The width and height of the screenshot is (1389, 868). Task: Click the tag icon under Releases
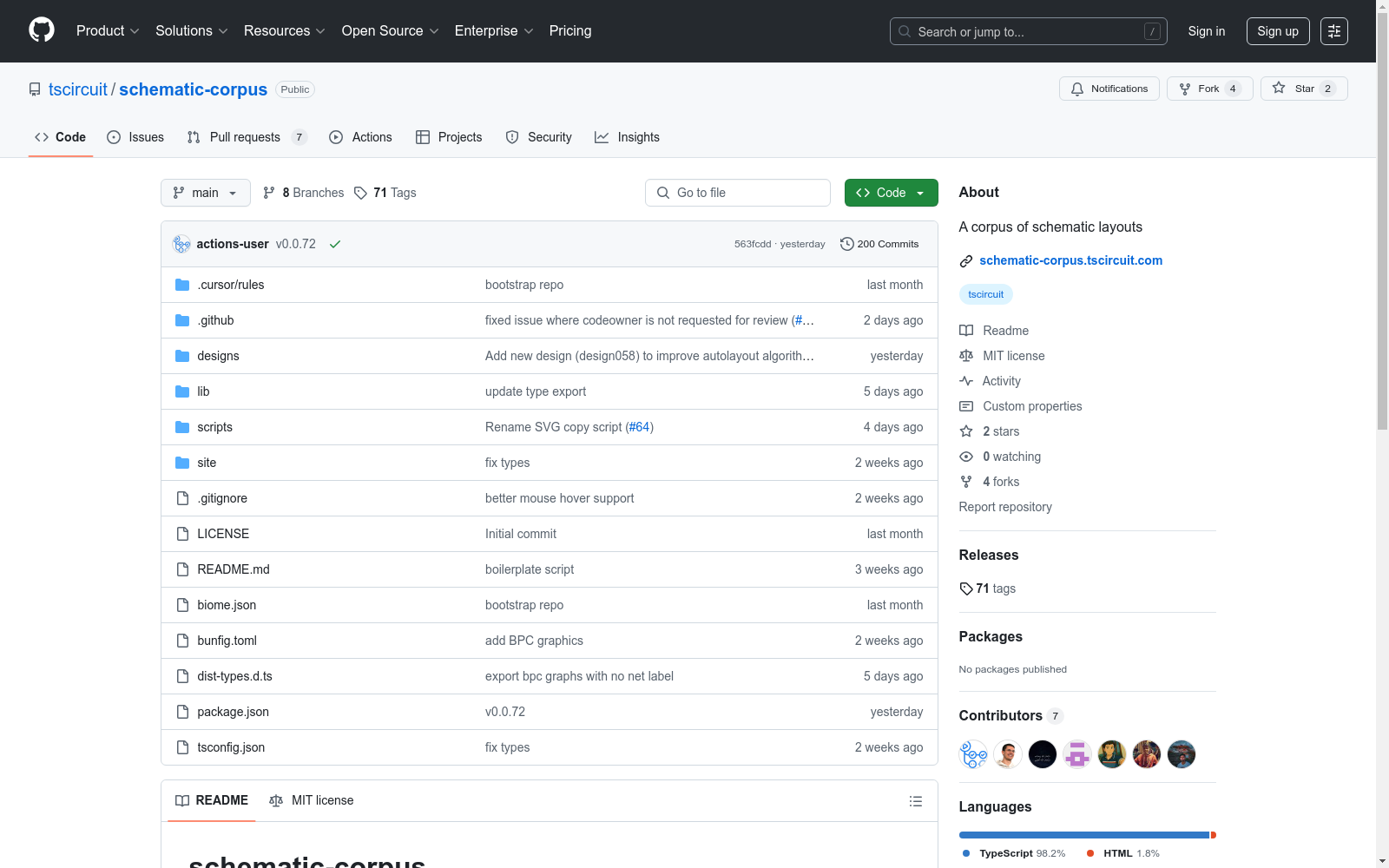pos(966,589)
